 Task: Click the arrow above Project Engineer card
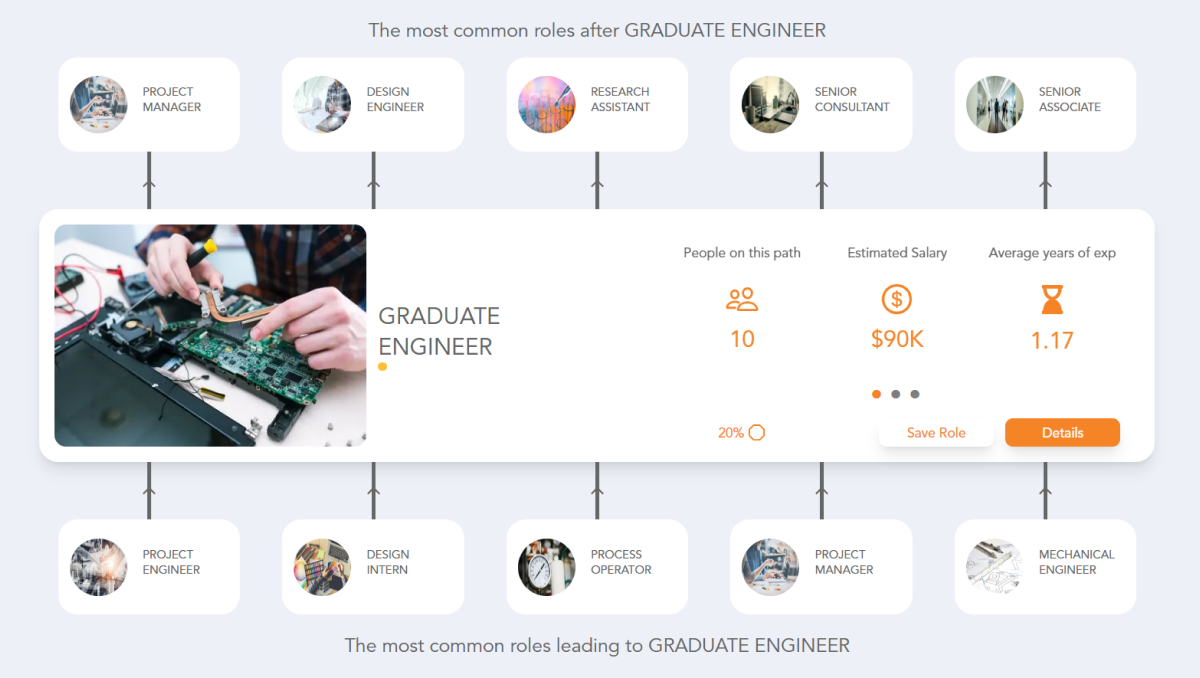(150, 490)
